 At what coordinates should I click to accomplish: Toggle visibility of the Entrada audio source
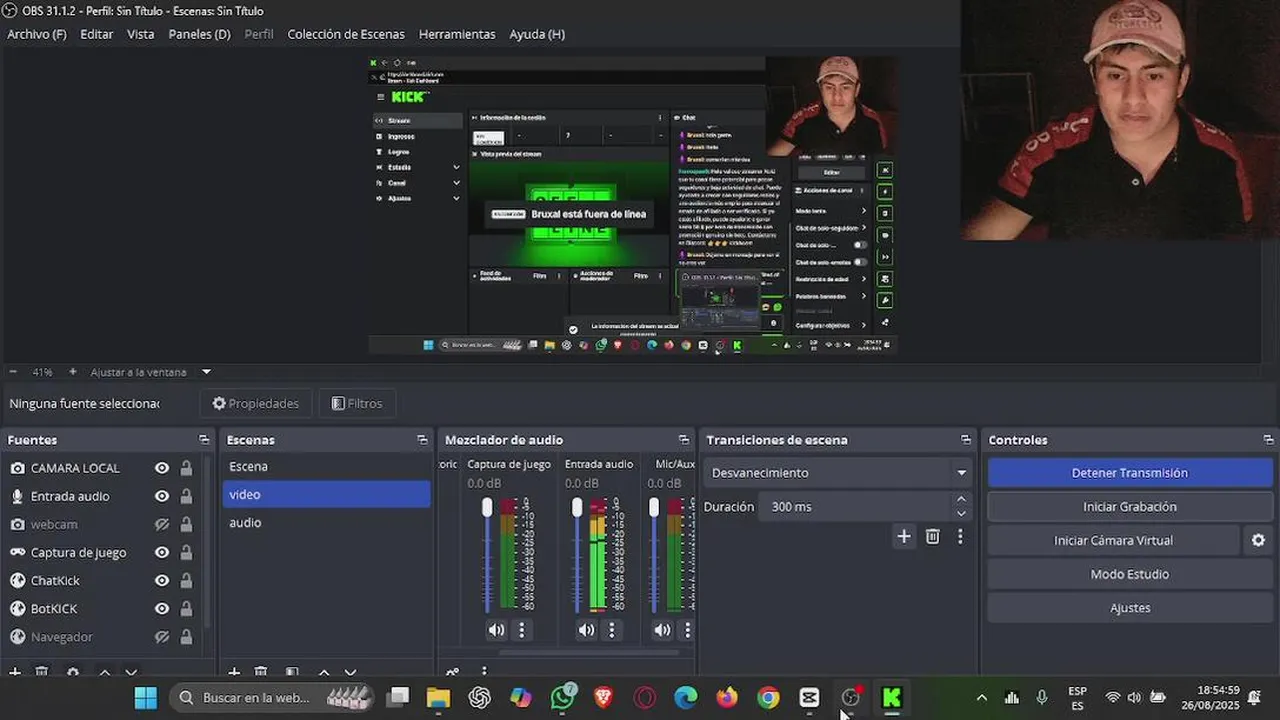coord(162,496)
